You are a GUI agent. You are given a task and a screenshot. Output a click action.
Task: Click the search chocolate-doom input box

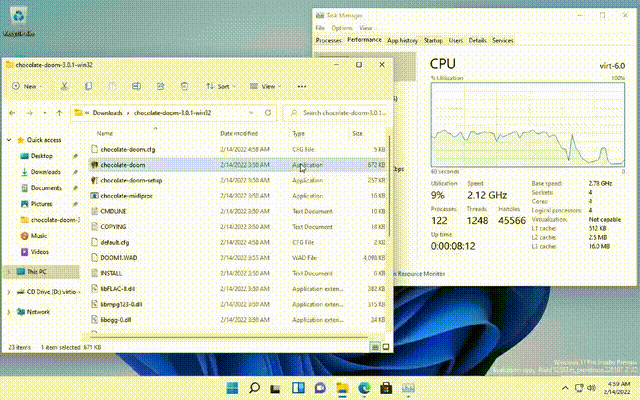tap(335, 113)
